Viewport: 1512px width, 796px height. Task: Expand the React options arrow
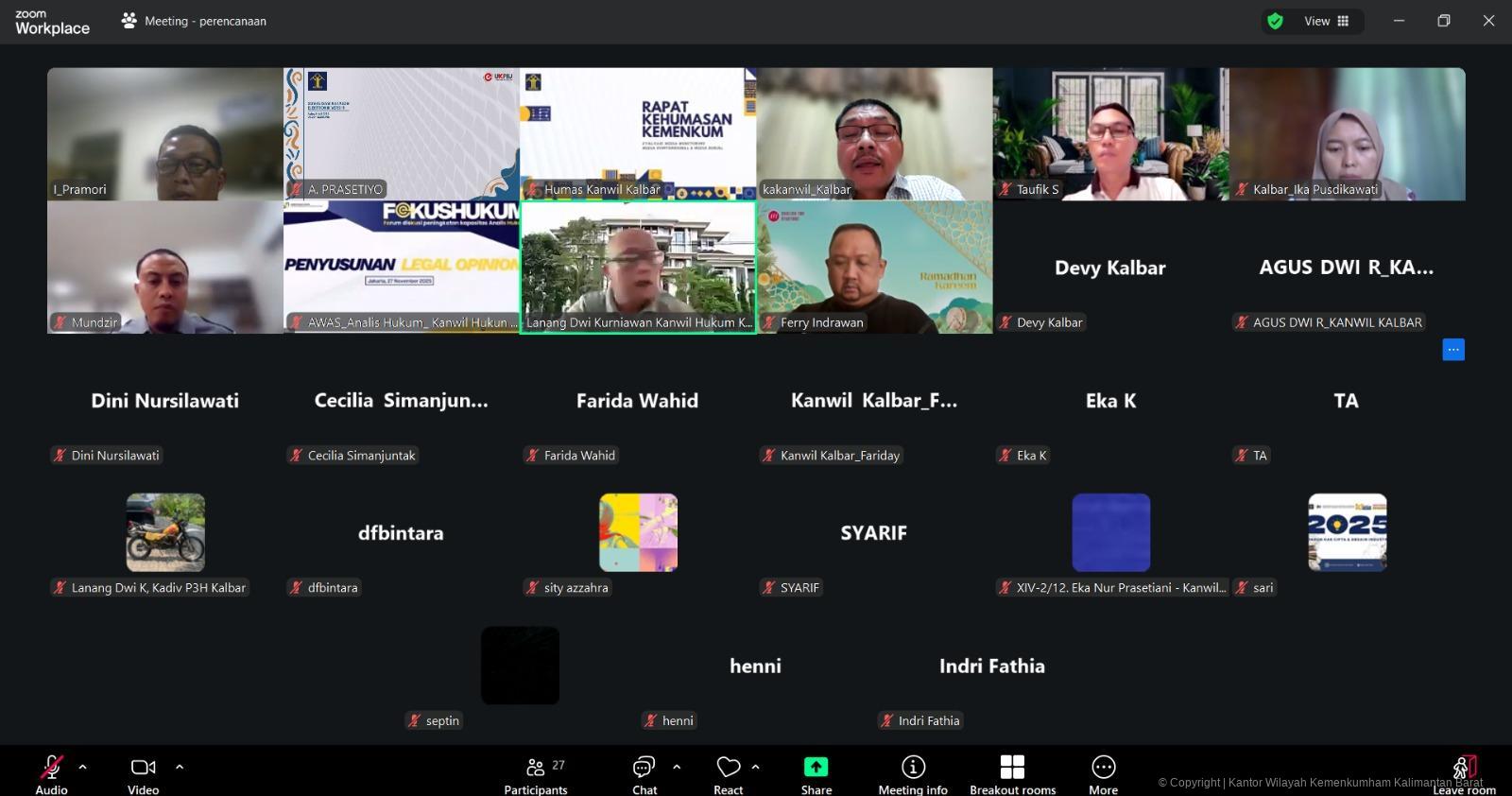click(x=755, y=767)
